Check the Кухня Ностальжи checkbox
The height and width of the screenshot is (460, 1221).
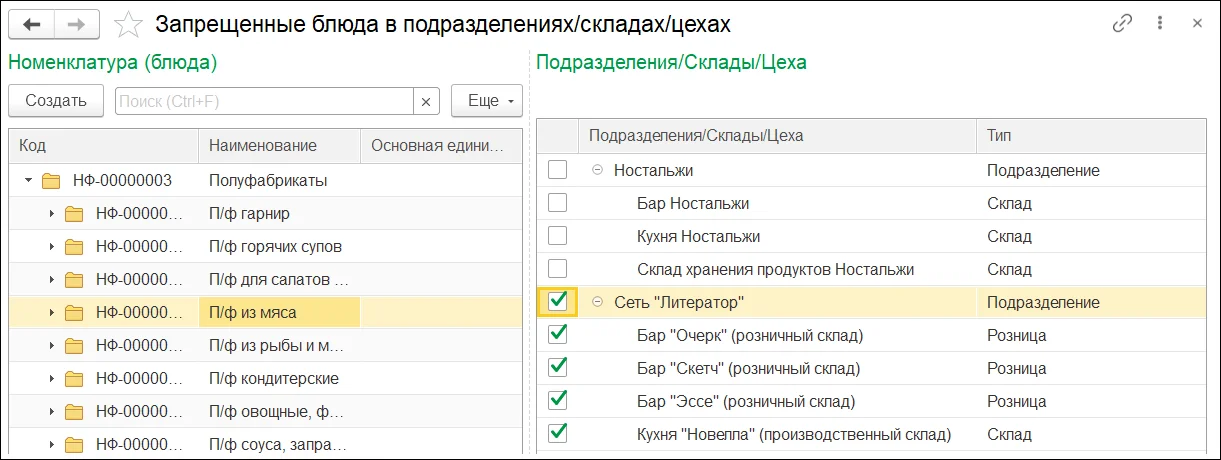click(558, 236)
